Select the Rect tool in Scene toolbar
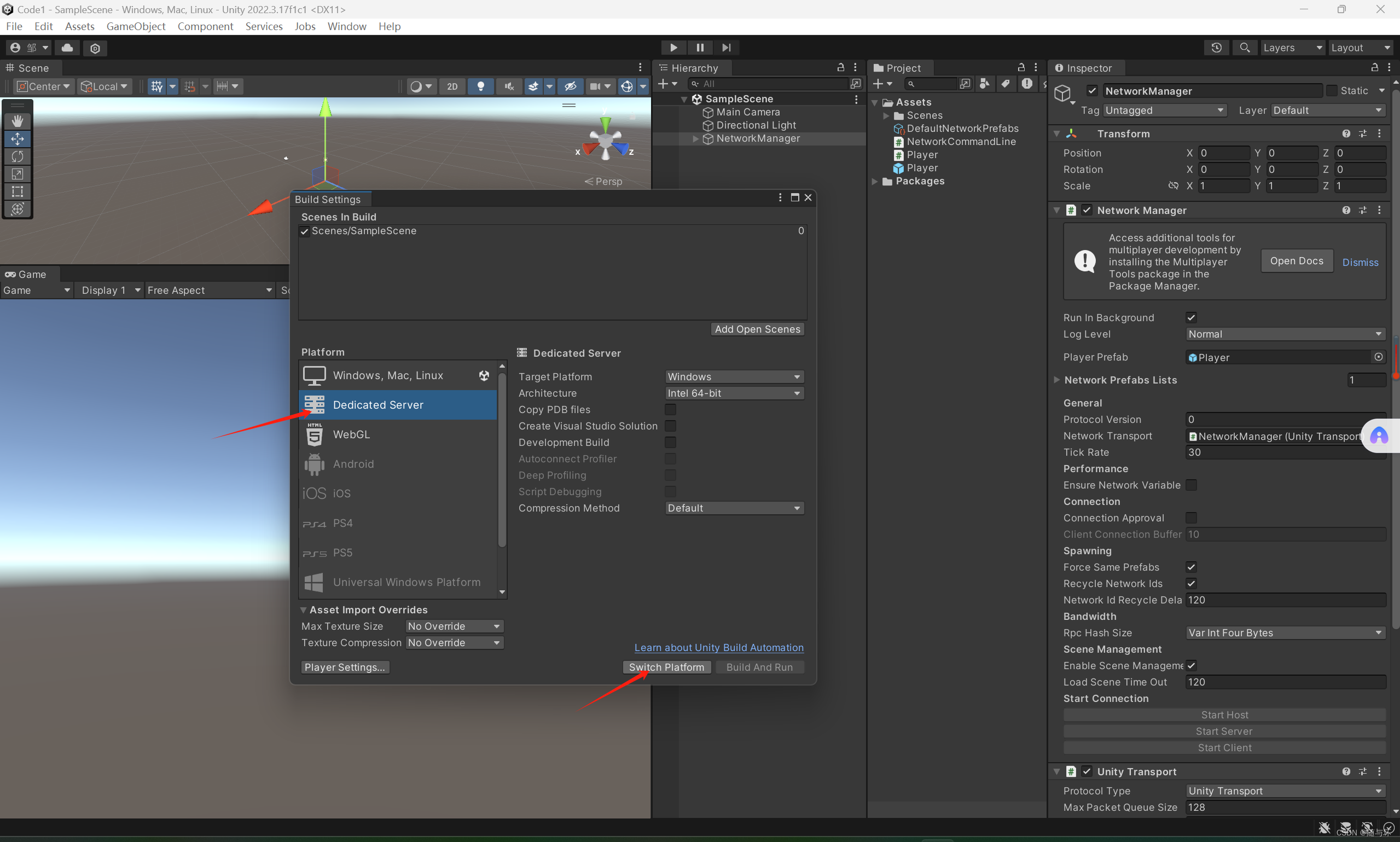The width and height of the screenshot is (1400, 842). [18, 191]
